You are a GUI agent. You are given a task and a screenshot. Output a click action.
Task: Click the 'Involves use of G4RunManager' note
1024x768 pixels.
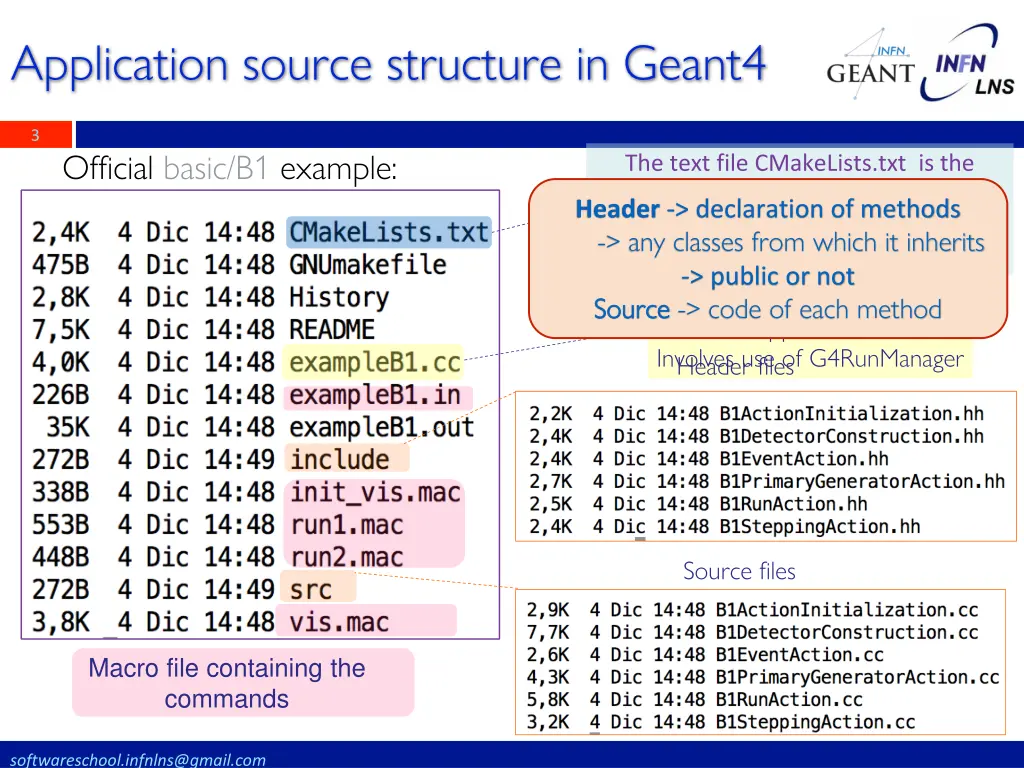pos(810,359)
